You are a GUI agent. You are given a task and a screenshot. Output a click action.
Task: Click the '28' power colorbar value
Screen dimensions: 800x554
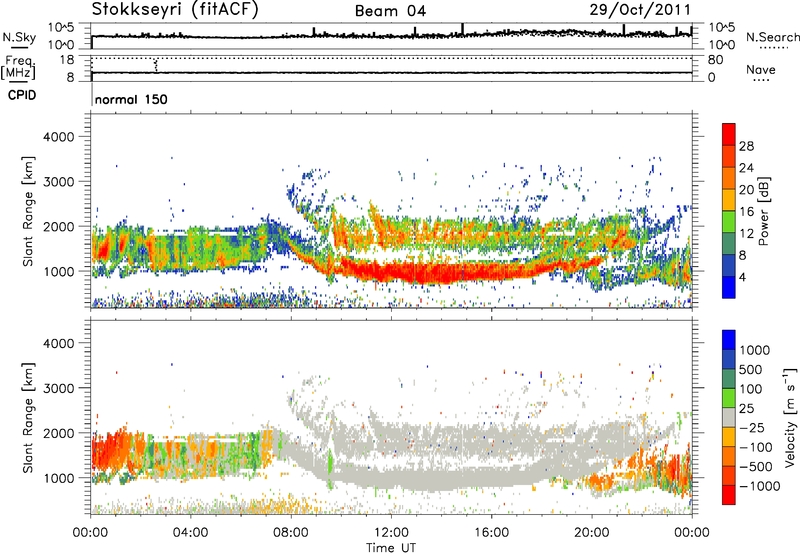point(746,146)
